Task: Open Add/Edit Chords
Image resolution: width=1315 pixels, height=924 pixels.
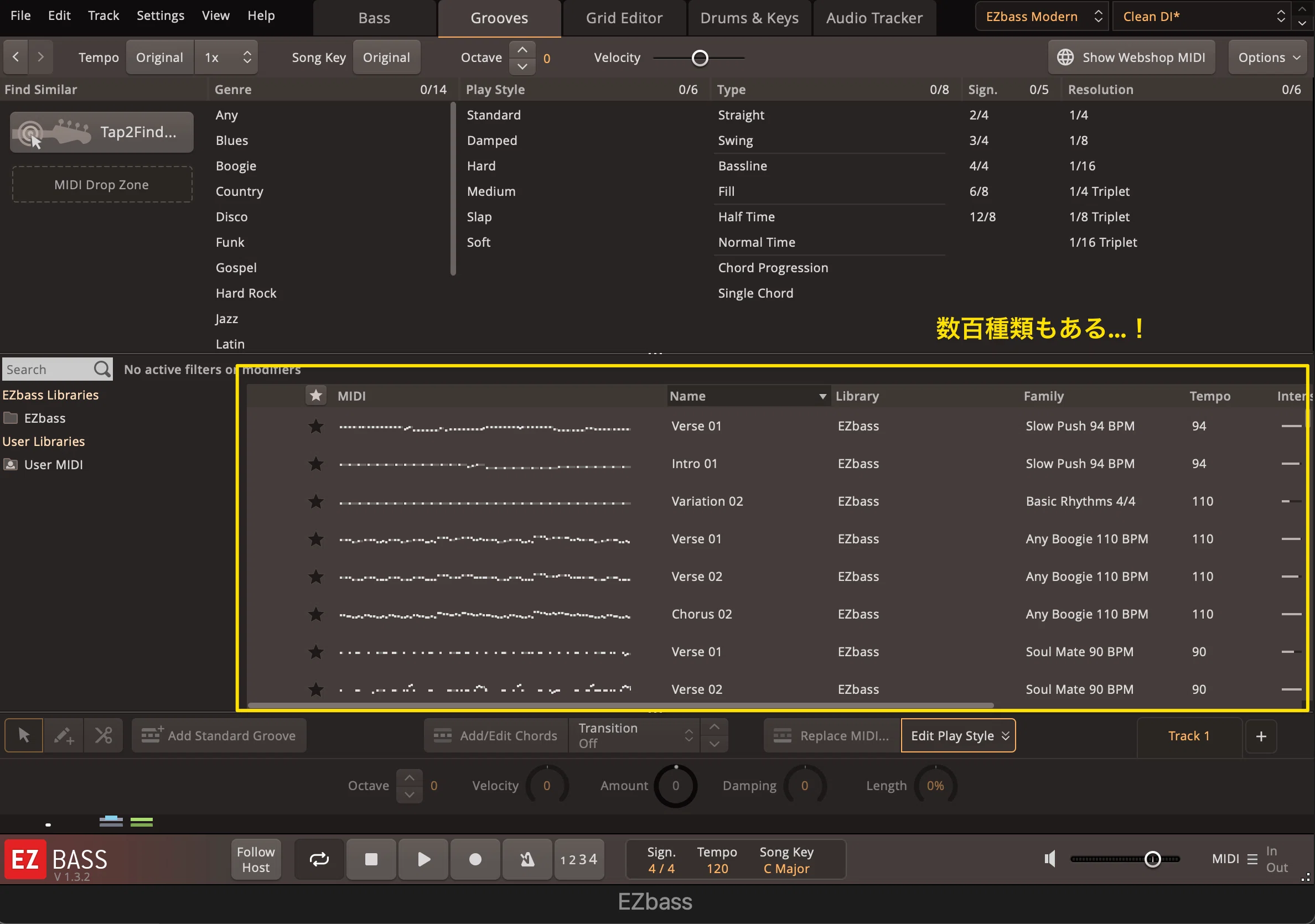Action: [x=496, y=736]
